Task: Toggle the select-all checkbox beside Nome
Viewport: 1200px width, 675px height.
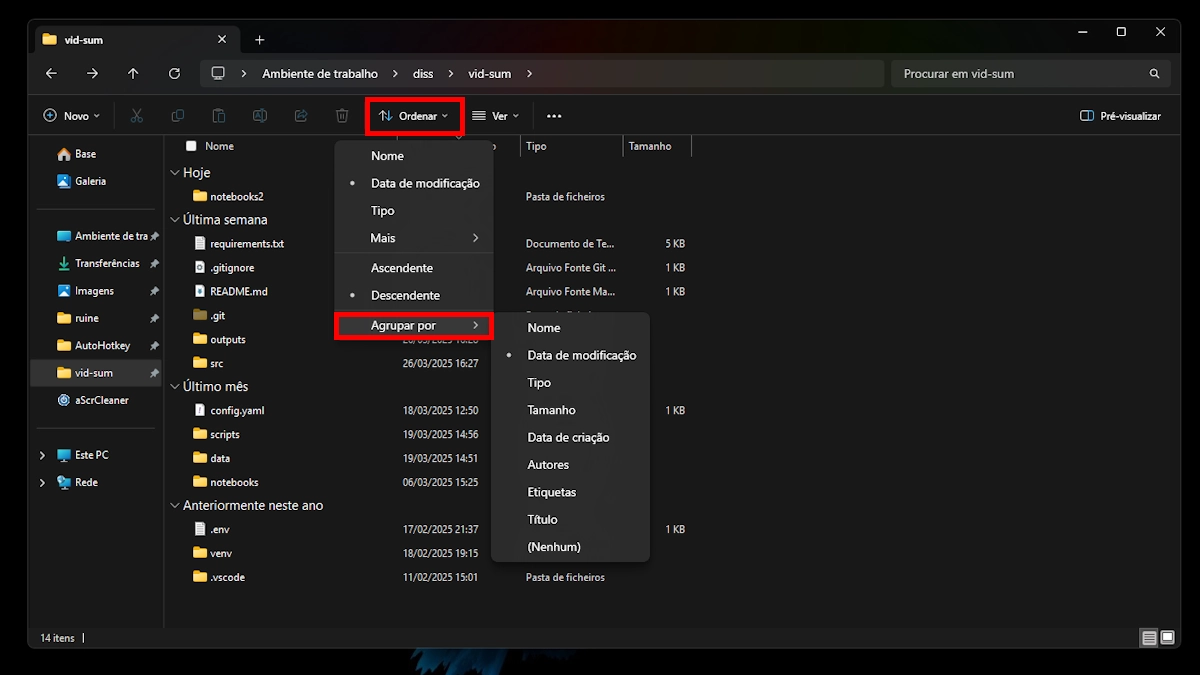Action: (191, 146)
